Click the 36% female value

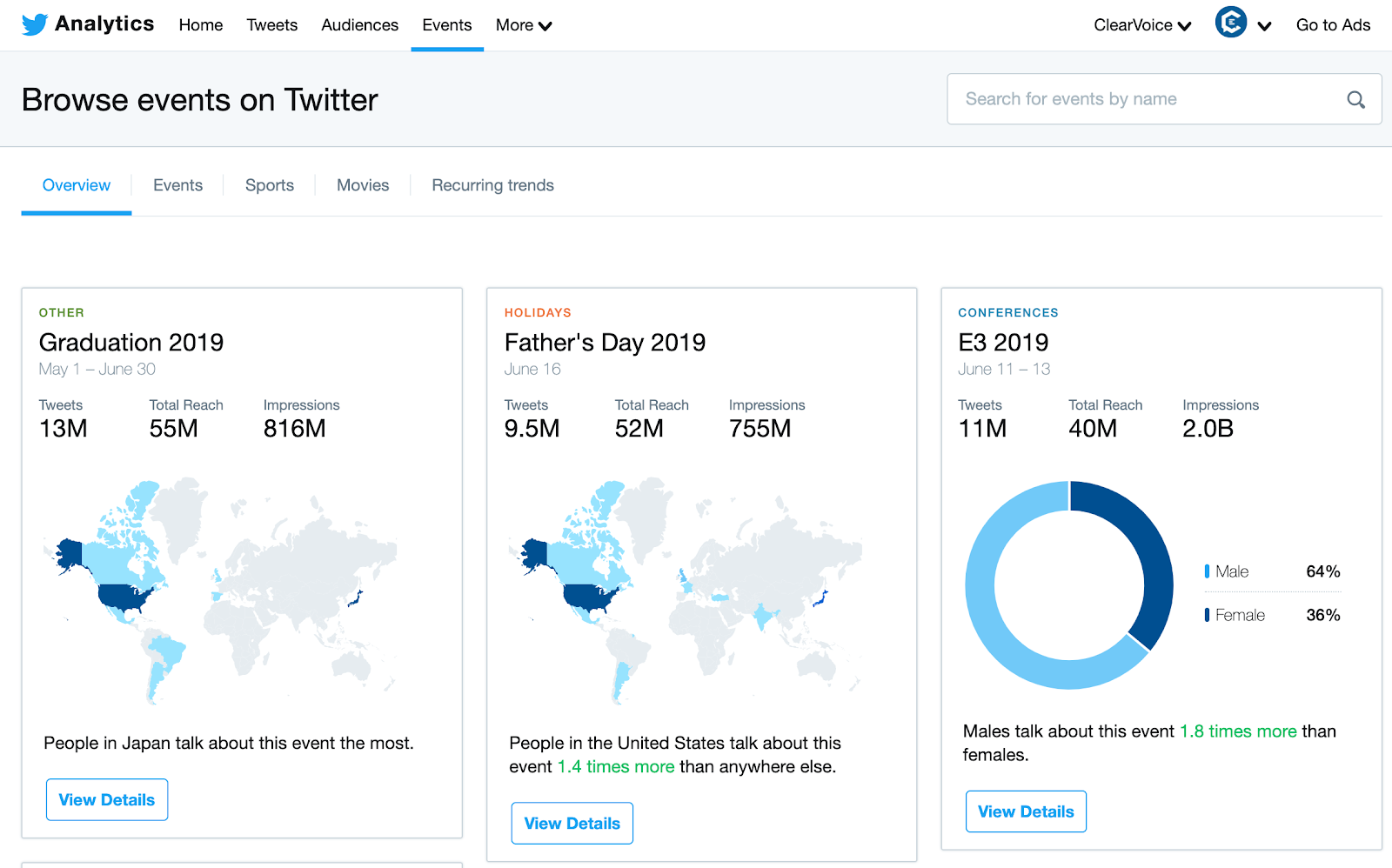[x=1322, y=615]
